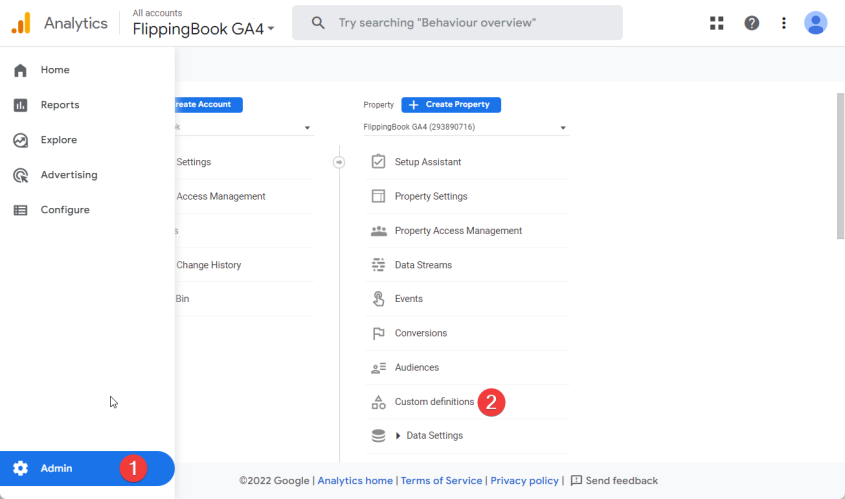The width and height of the screenshot is (845, 499).
Task: Click the Google Analytics logo icon
Action: [21, 23]
